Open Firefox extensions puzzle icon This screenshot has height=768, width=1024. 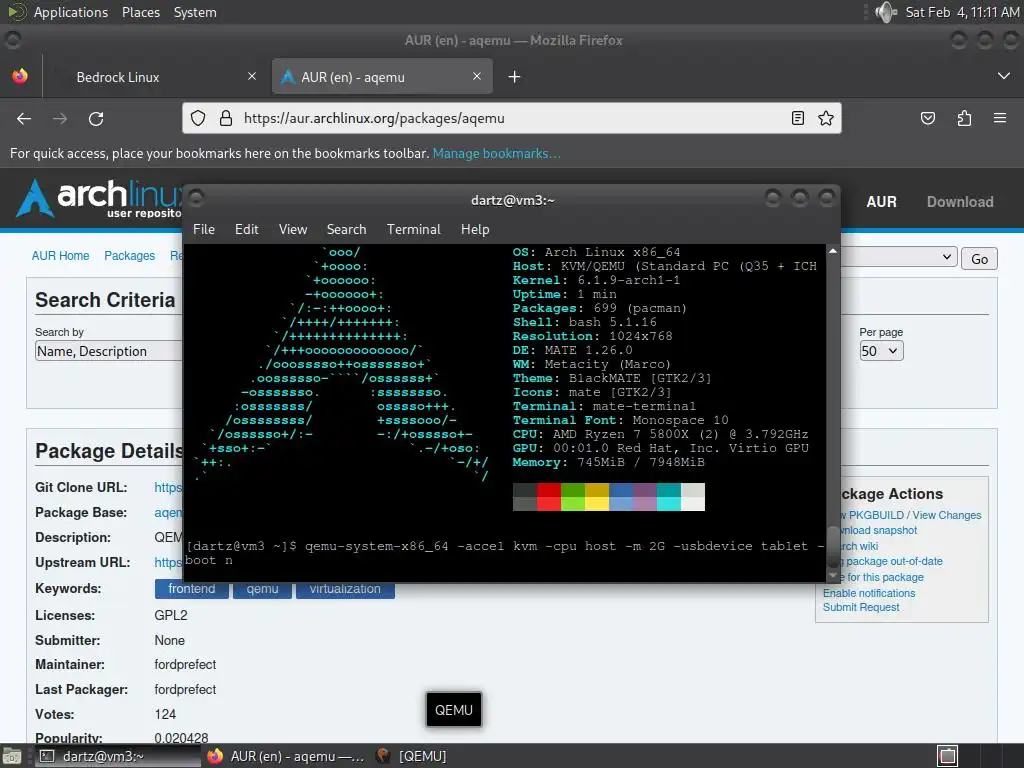coord(965,118)
